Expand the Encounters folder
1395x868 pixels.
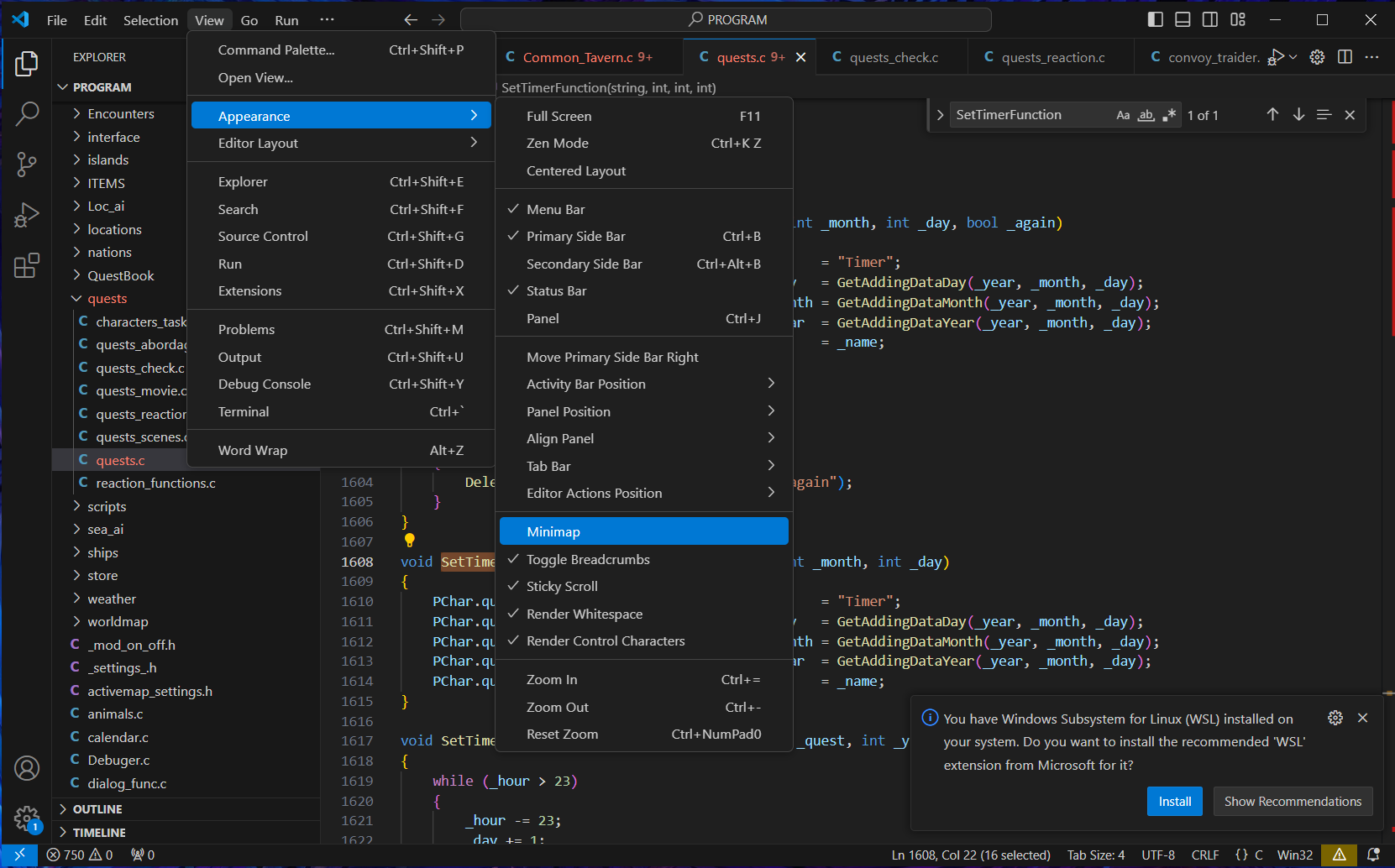click(x=120, y=114)
